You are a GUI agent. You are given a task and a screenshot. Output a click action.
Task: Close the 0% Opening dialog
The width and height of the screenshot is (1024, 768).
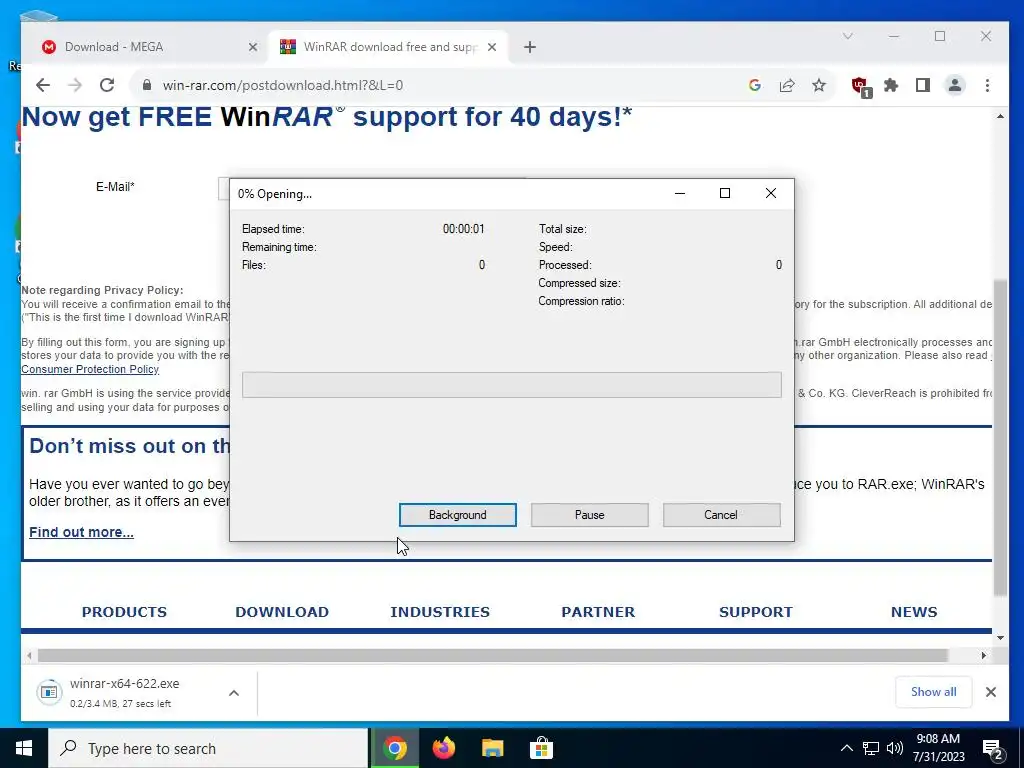[x=771, y=193]
